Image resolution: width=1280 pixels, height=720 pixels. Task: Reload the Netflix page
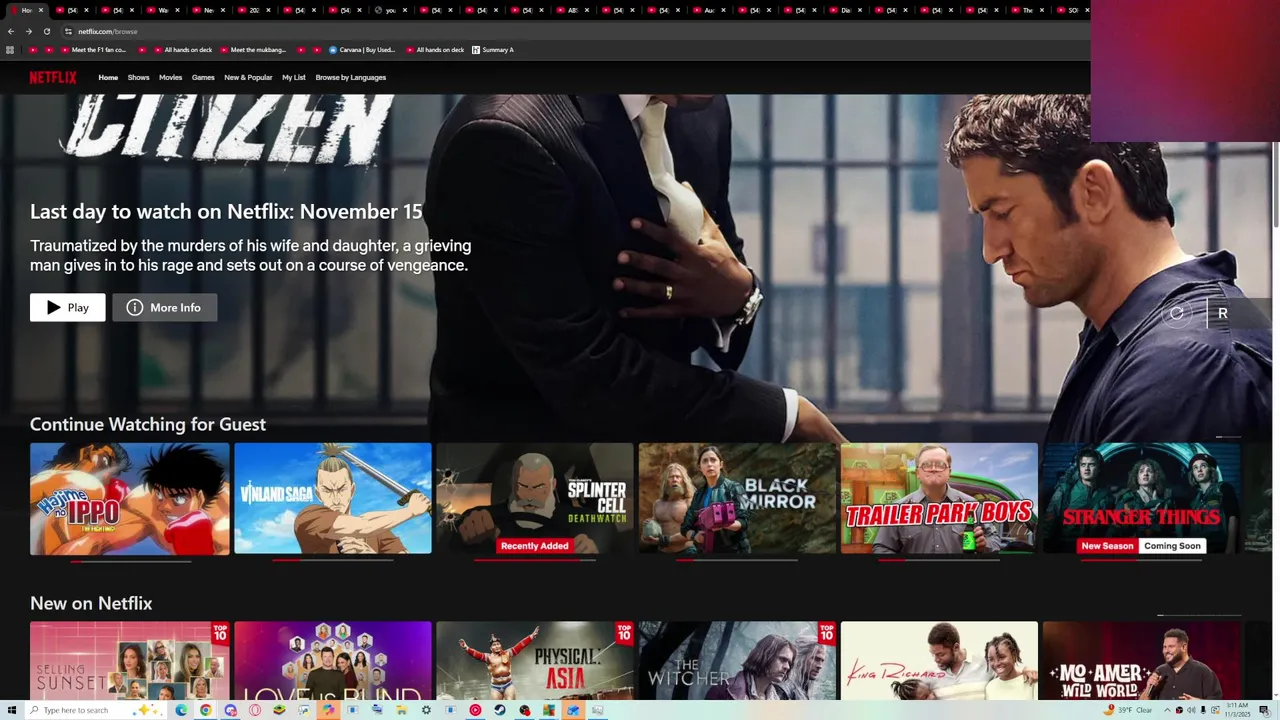[x=47, y=31]
